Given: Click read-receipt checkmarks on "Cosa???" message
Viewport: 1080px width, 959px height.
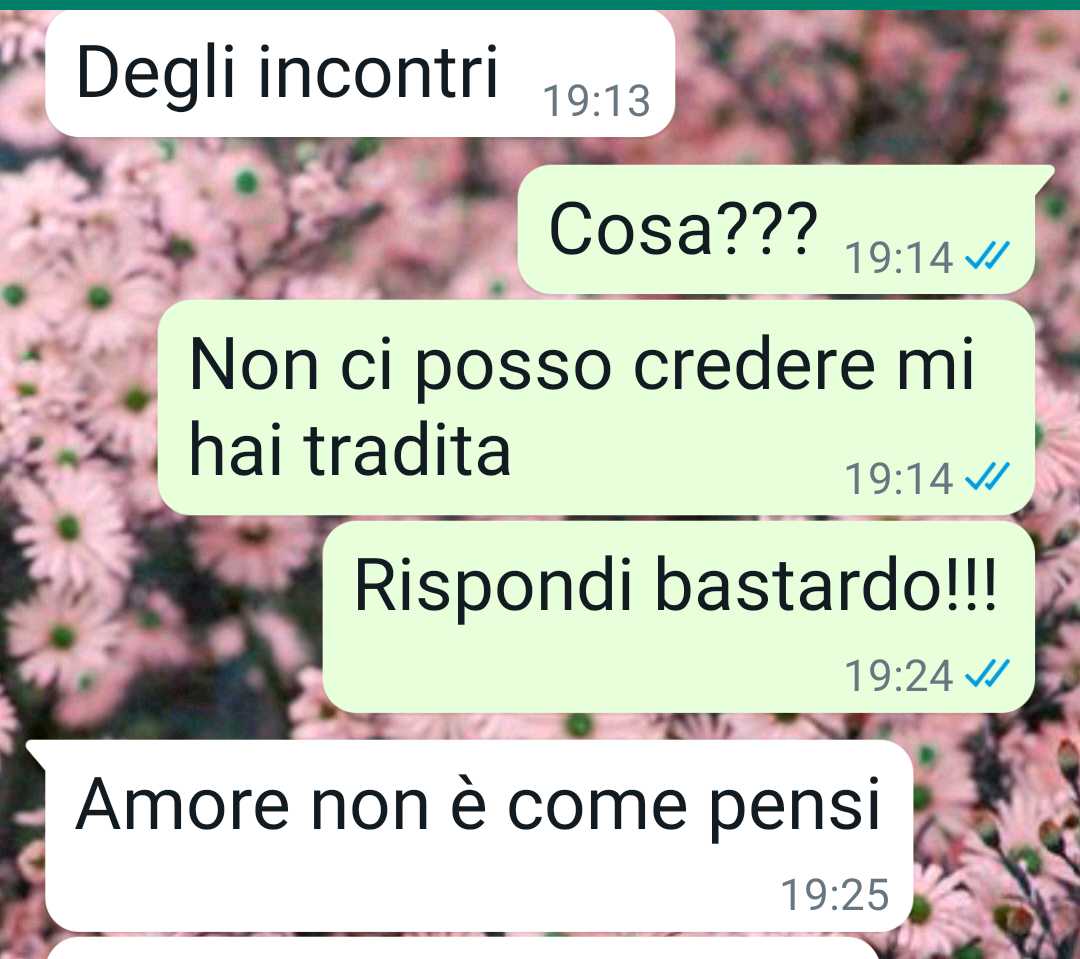Looking at the screenshot, I should tap(987, 255).
